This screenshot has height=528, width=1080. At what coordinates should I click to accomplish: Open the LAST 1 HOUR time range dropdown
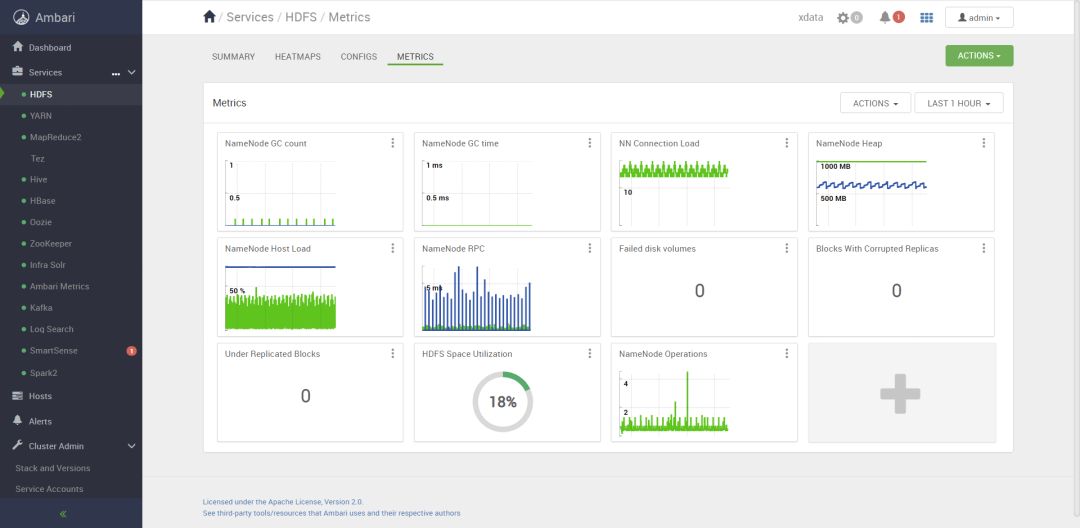pos(958,103)
